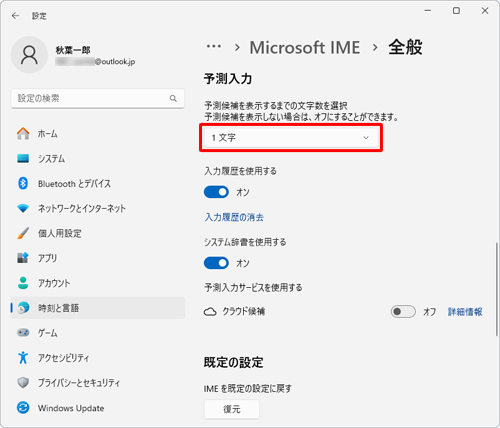The image size is (500, 428).
Task: Click the 既定の設定 section heading
Action: point(234,362)
